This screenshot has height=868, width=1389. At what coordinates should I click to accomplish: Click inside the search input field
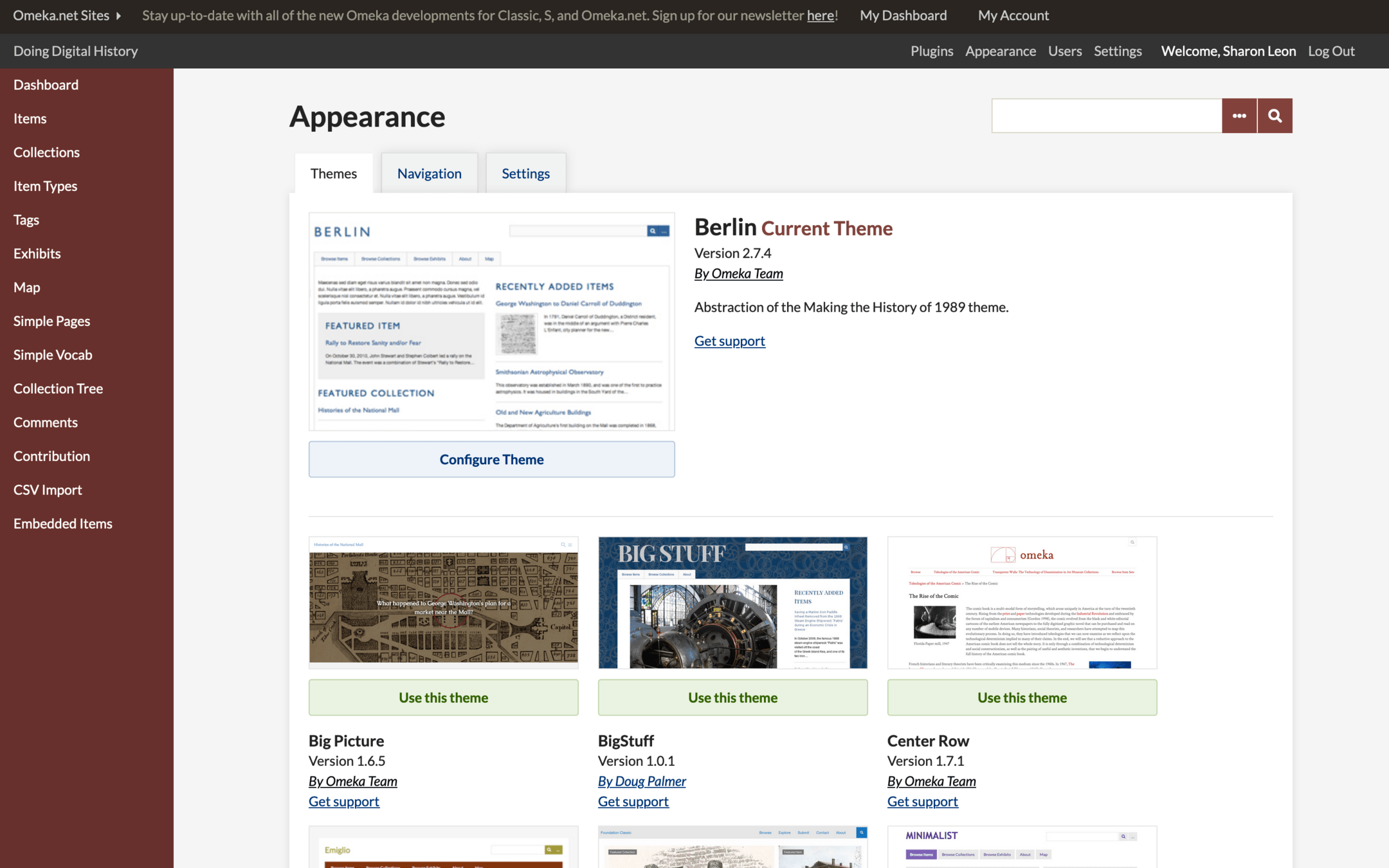click(x=1106, y=116)
